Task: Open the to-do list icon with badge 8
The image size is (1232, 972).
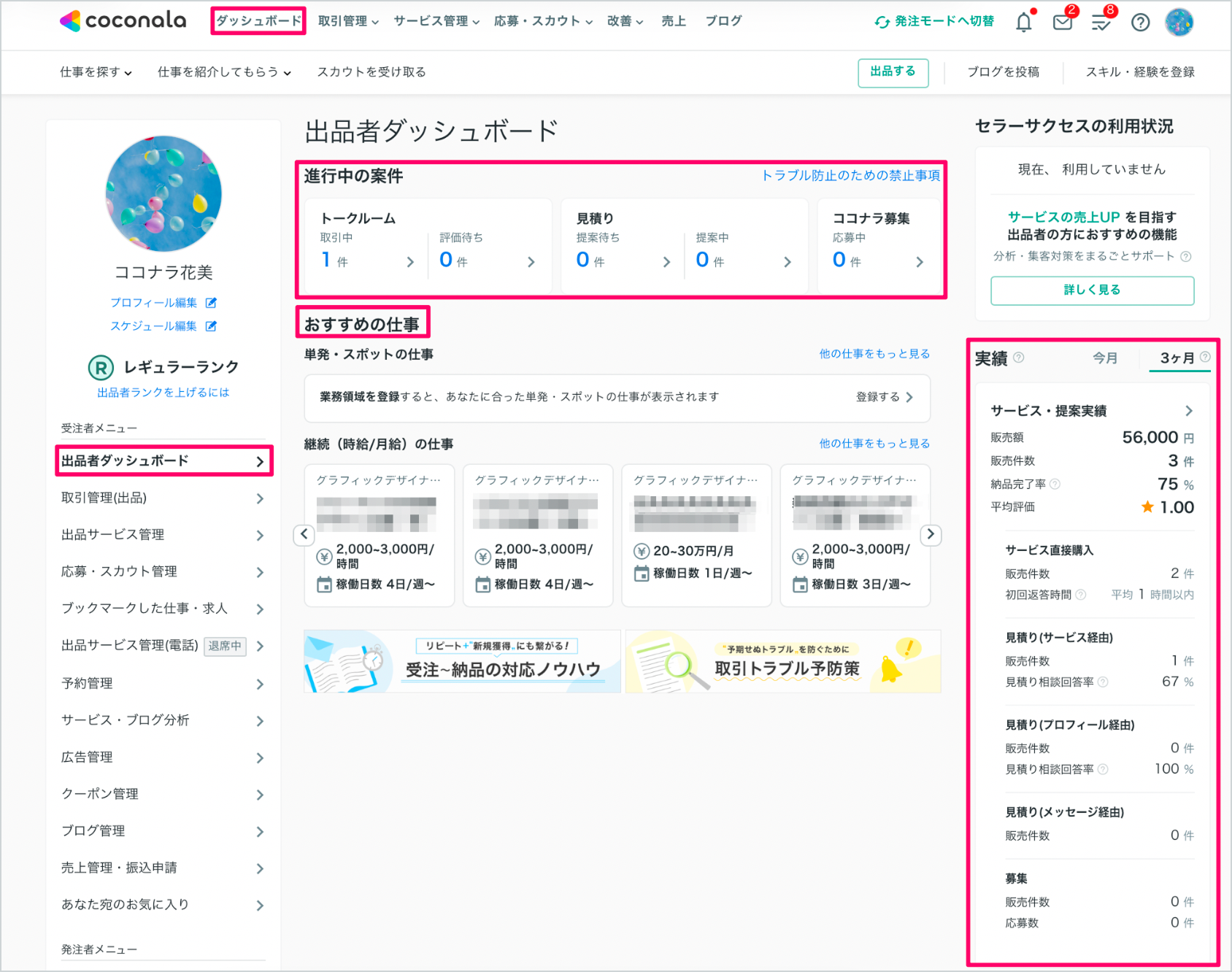Action: [1101, 23]
